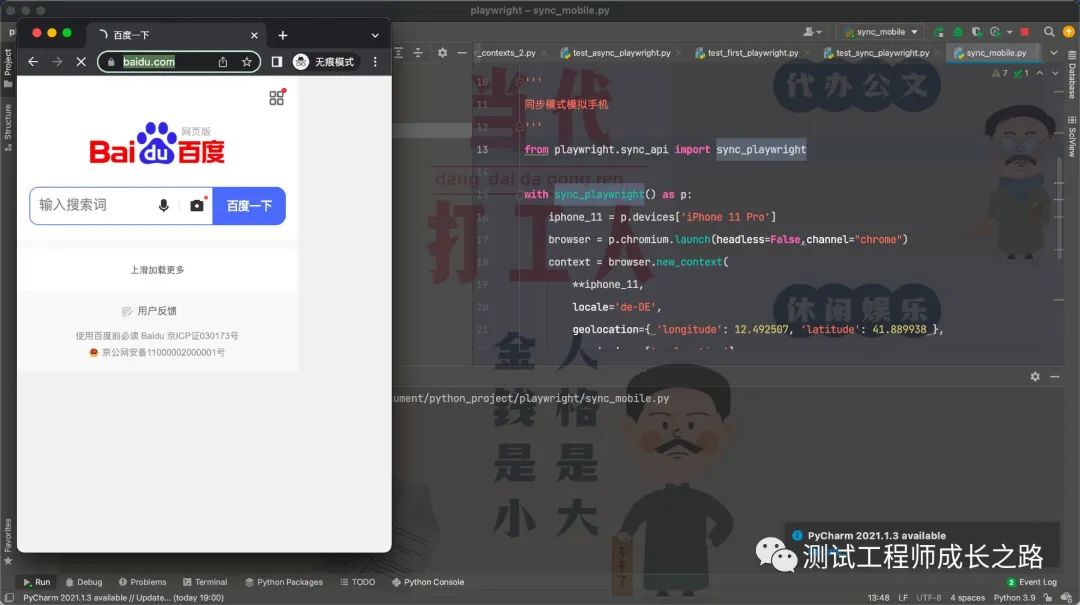1080x605 pixels.
Task: Debug sync_mobile with the bug icon
Action: coord(957,32)
